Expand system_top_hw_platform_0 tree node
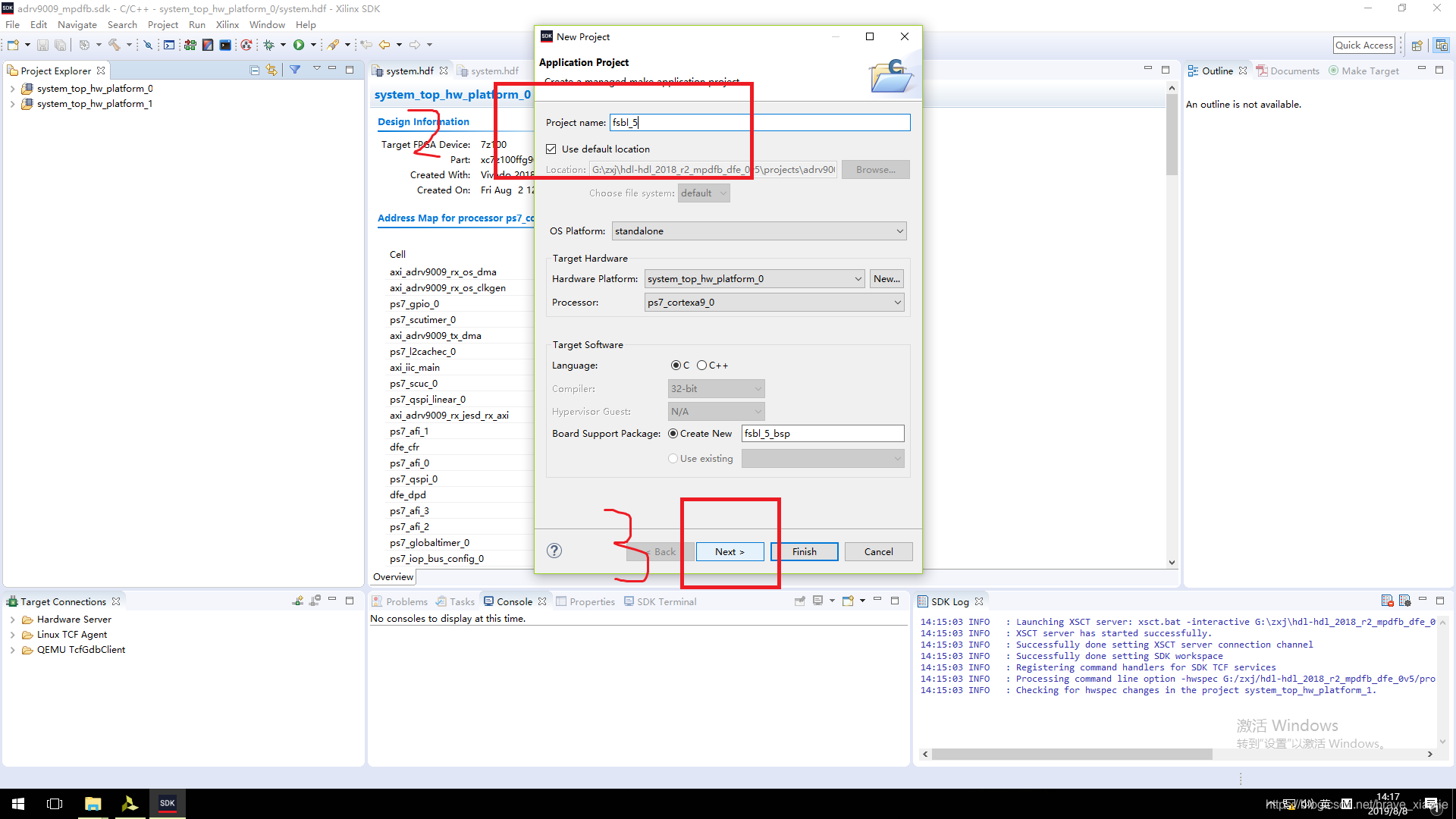 [13, 89]
